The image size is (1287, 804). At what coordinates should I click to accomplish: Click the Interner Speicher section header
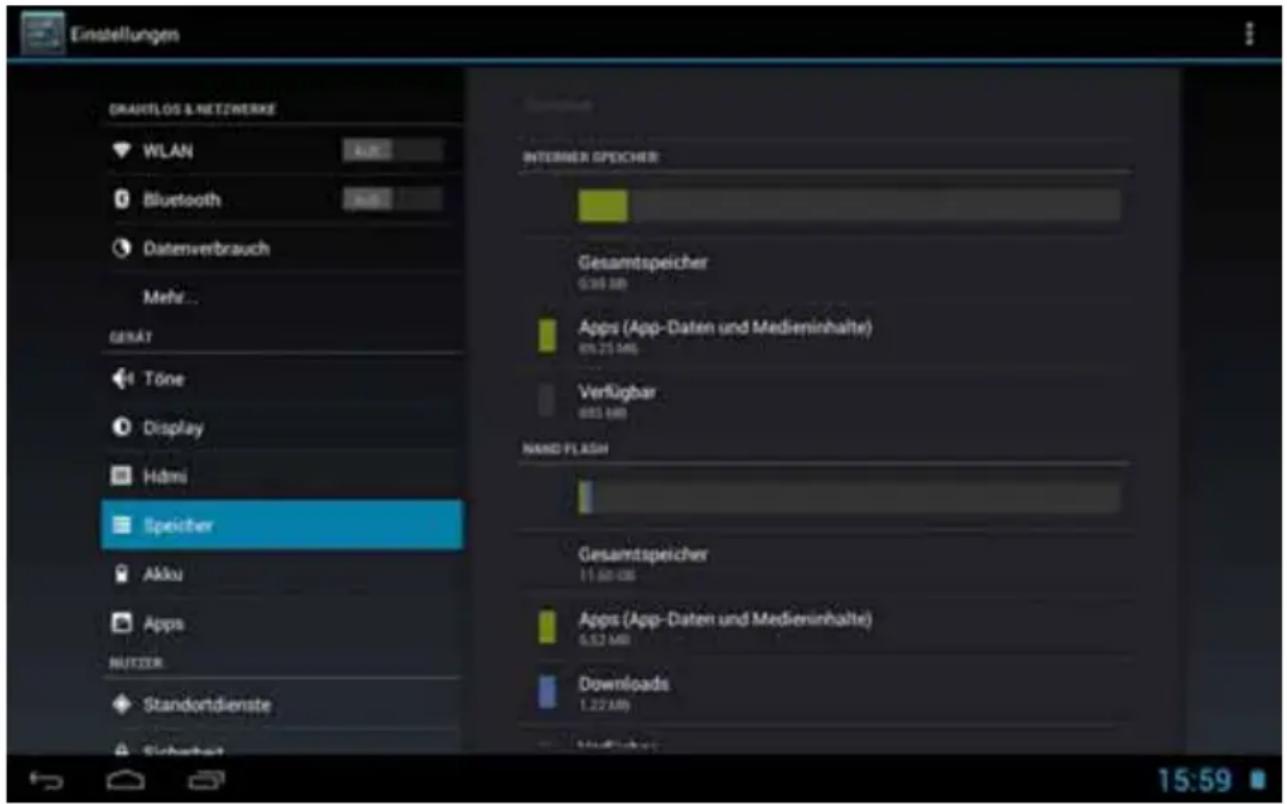pos(591,158)
